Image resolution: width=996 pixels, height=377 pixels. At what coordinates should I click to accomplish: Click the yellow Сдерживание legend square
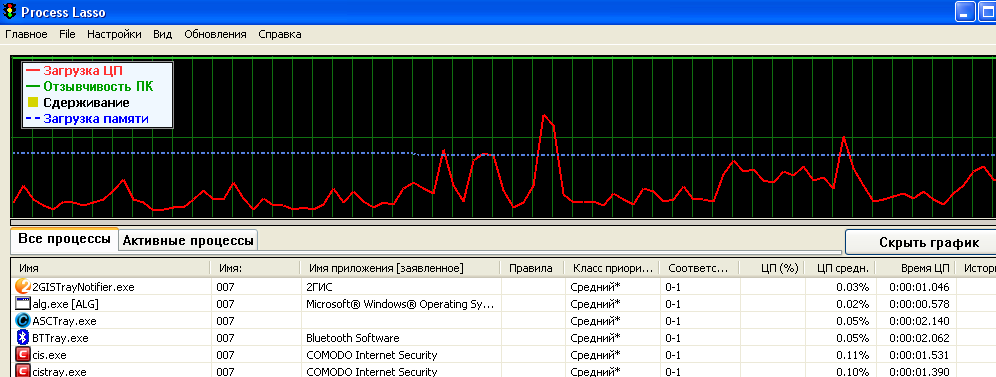(32, 103)
